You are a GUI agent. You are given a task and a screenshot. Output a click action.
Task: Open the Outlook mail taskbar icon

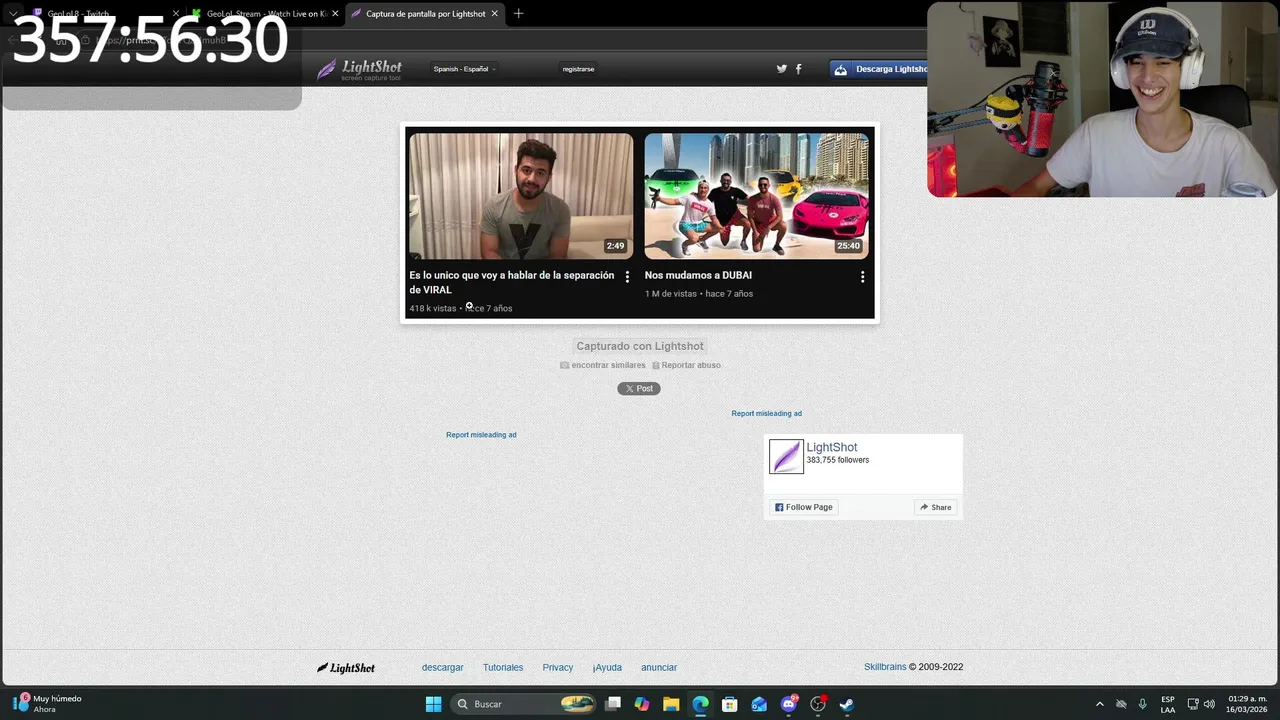point(759,704)
